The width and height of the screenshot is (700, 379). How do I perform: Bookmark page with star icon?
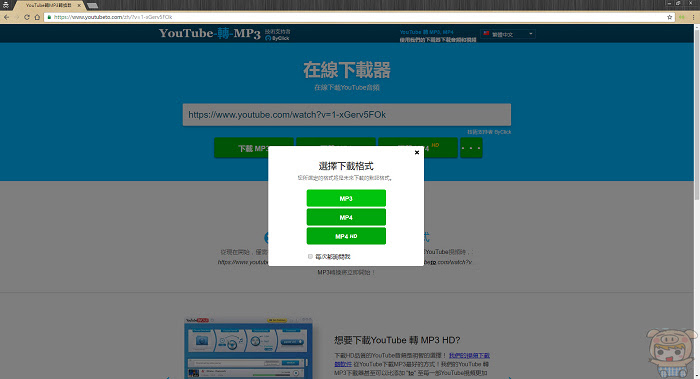669,17
